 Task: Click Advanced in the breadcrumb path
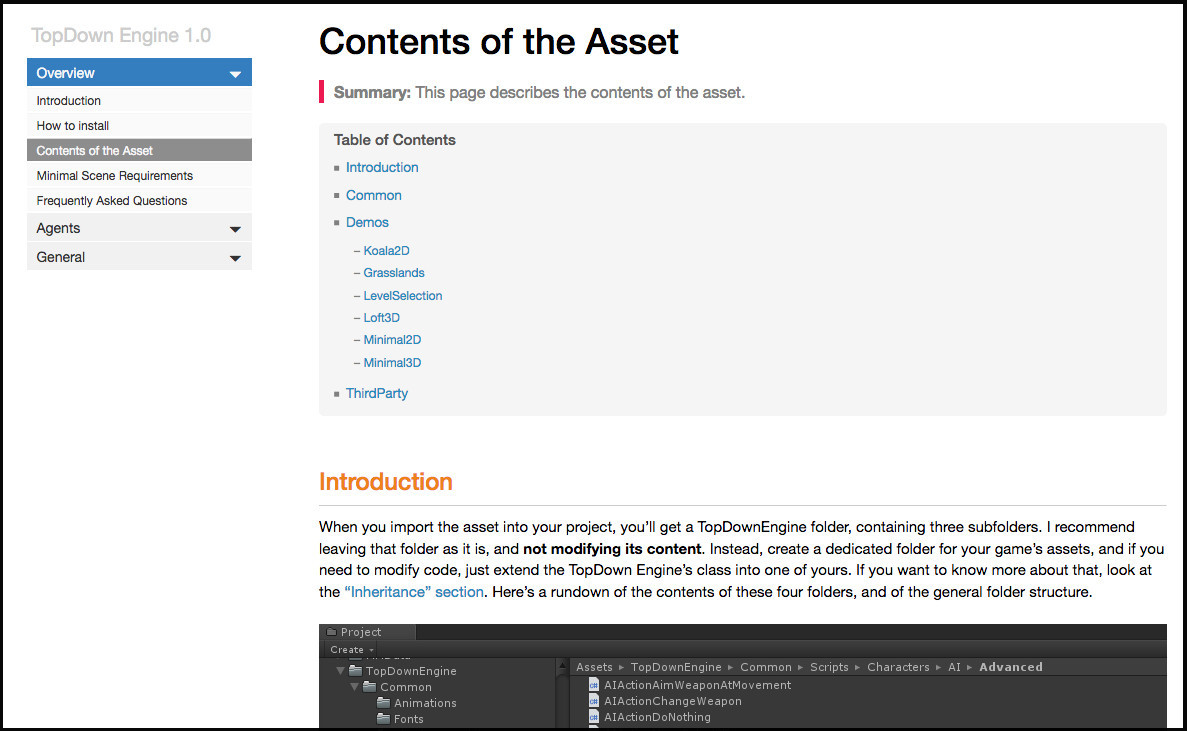1011,667
